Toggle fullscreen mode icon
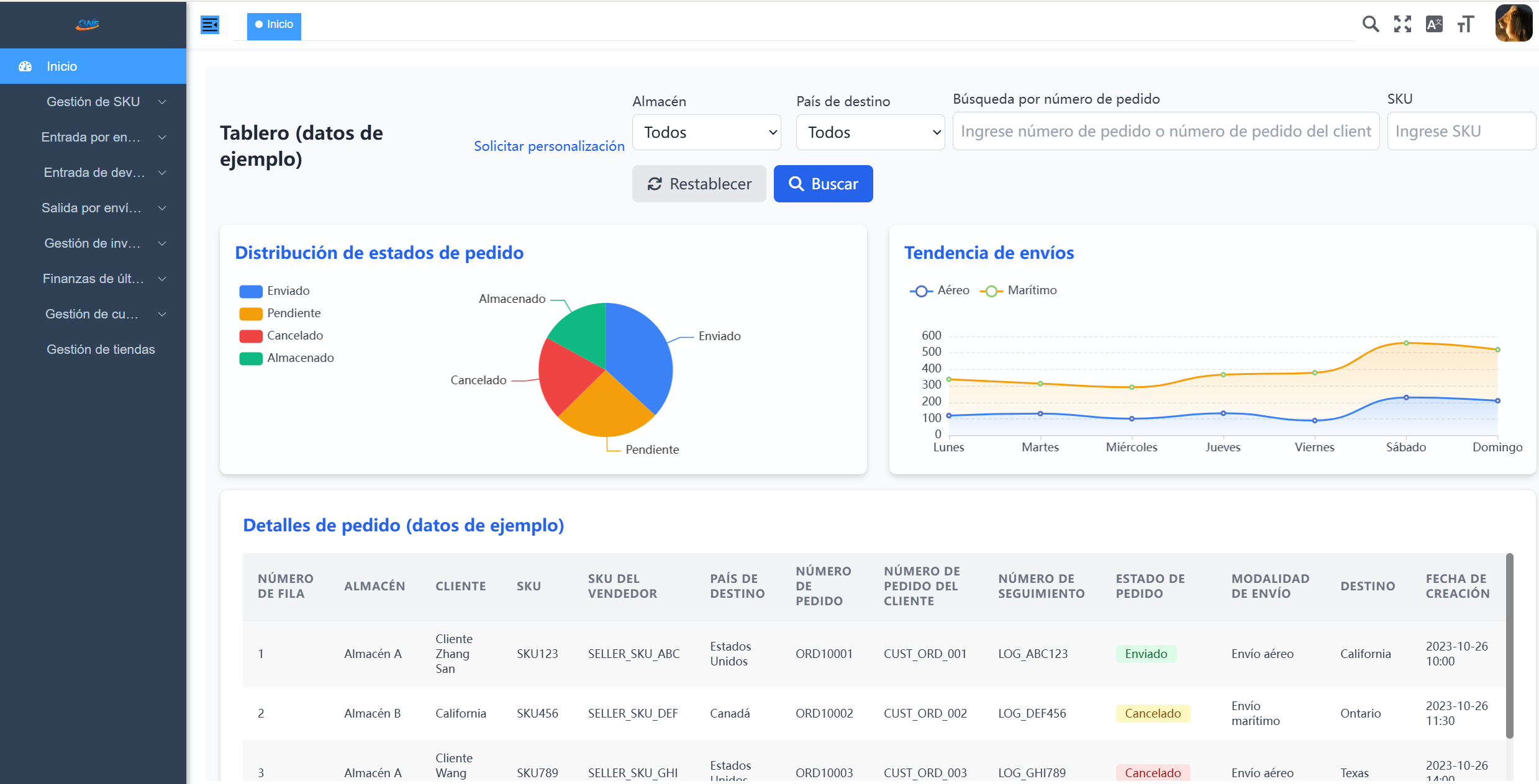This screenshot has height=784, width=1539. [x=1402, y=24]
